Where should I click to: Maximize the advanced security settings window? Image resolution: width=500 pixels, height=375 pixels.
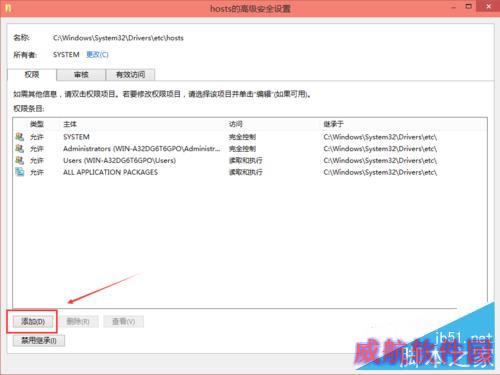pos(469,7)
